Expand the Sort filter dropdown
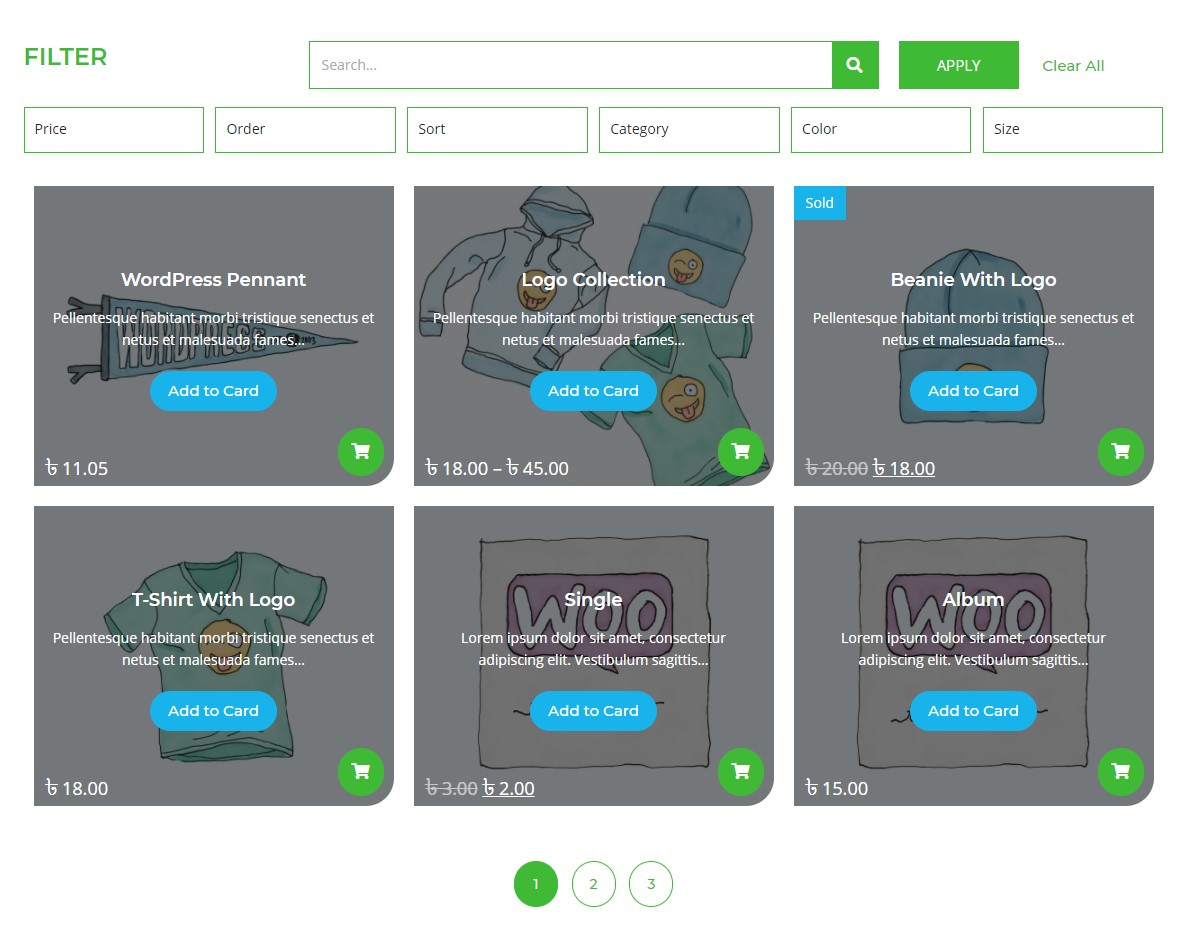This screenshot has width=1190, height=950. click(497, 130)
